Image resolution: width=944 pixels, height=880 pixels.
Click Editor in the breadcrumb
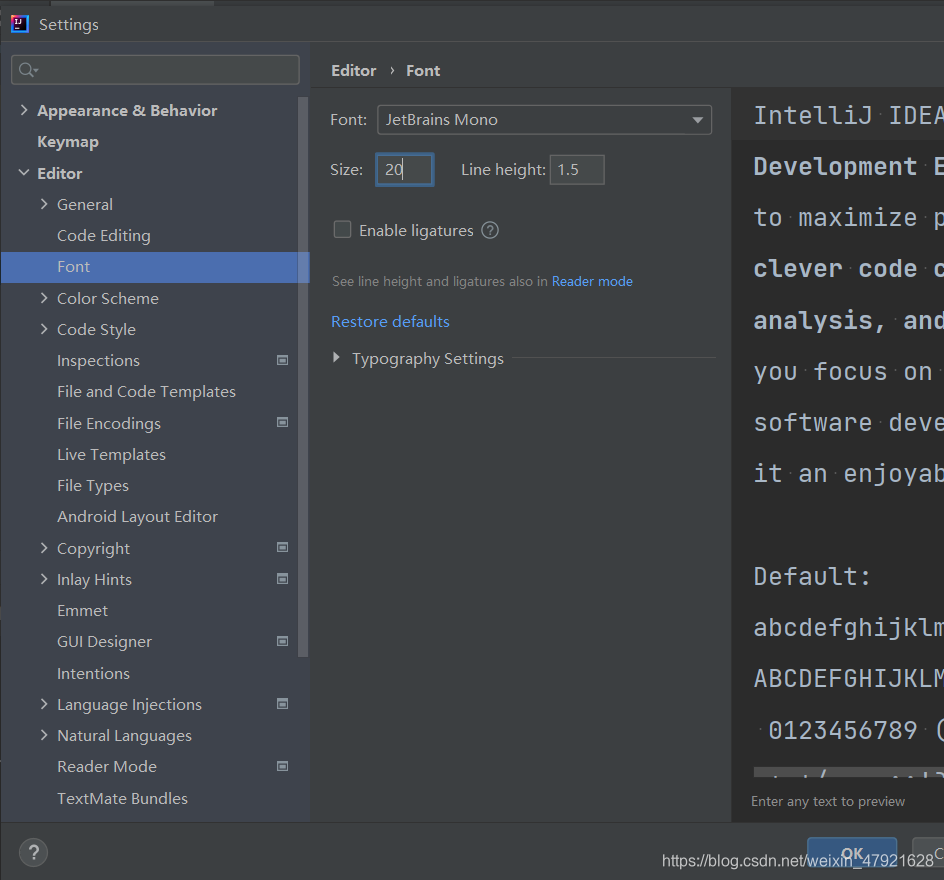point(353,70)
